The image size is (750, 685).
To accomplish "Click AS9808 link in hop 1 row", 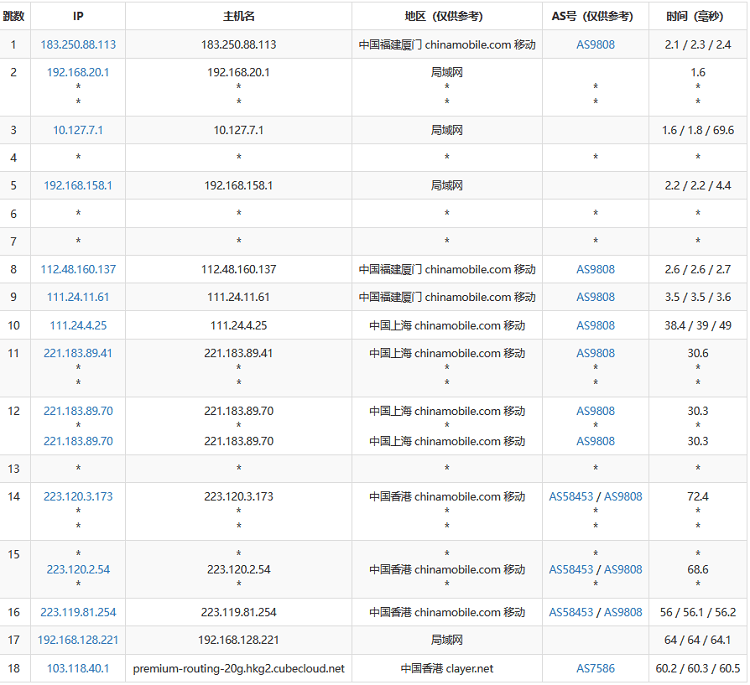I will pyautogui.click(x=596, y=44).
